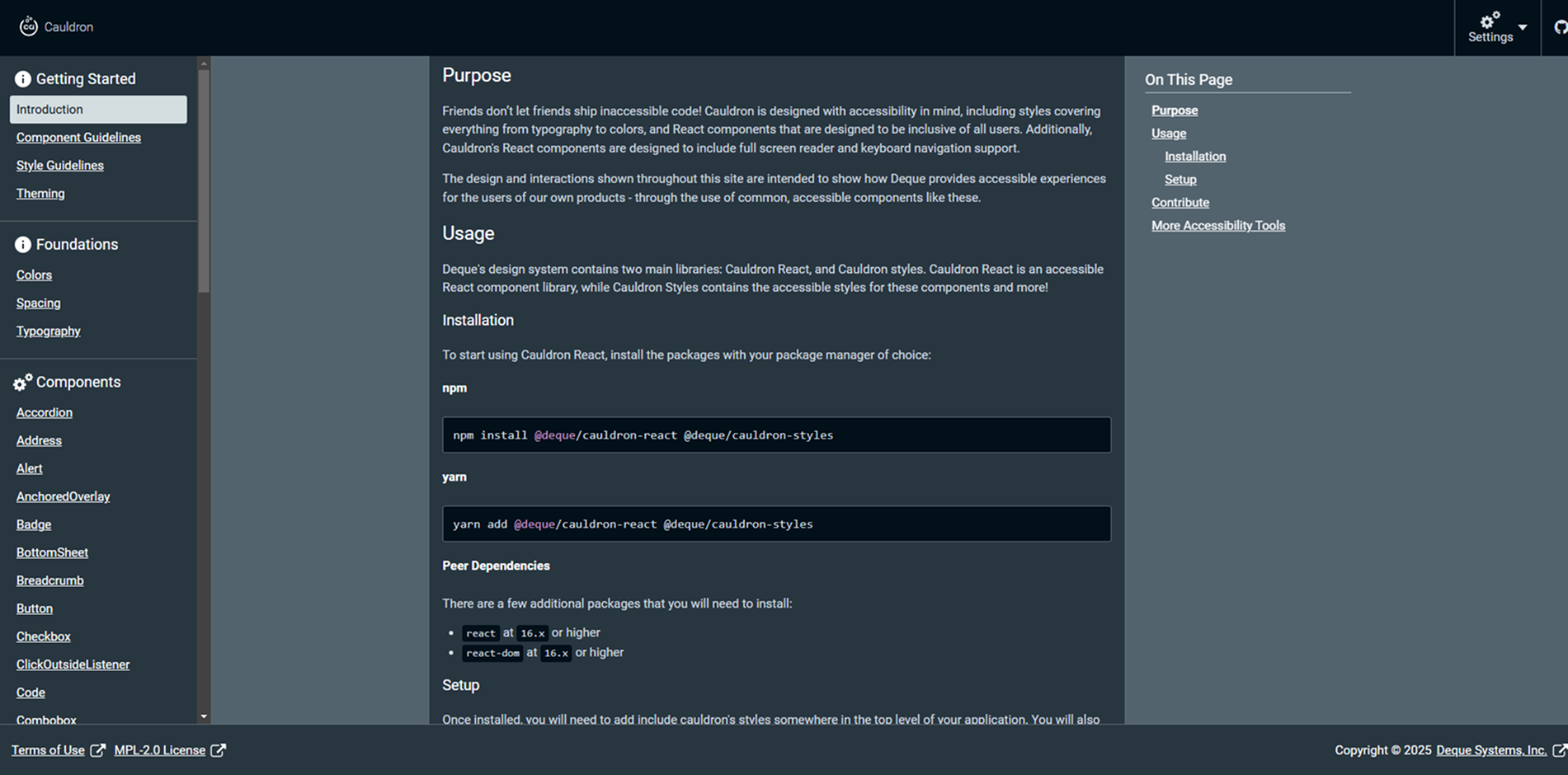This screenshot has height=775, width=1568.
Task: Click the Foundations info icon
Action: click(23, 245)
